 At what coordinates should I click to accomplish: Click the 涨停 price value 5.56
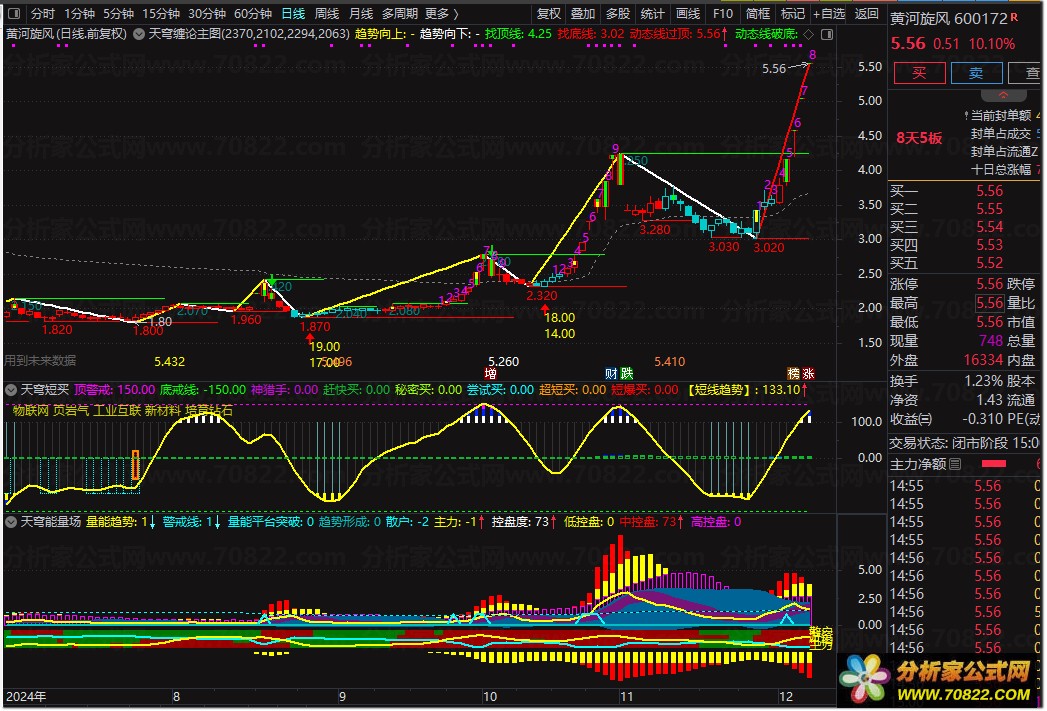click(990, 284)
